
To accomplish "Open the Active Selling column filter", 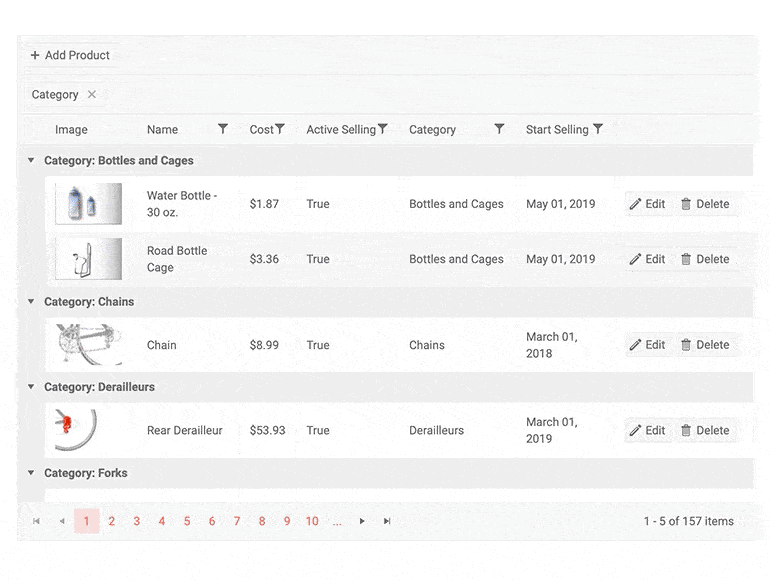I will coord(383,129).
